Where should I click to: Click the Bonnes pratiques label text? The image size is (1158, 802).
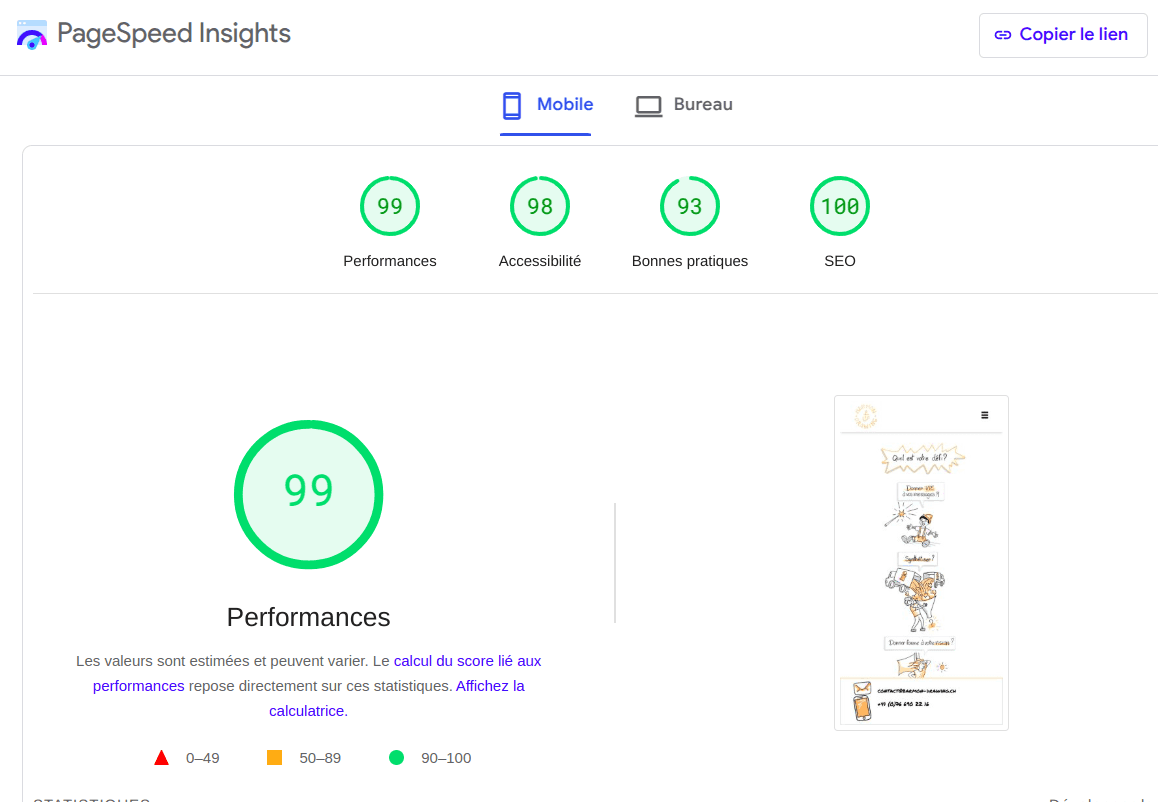tap(690, 261)
